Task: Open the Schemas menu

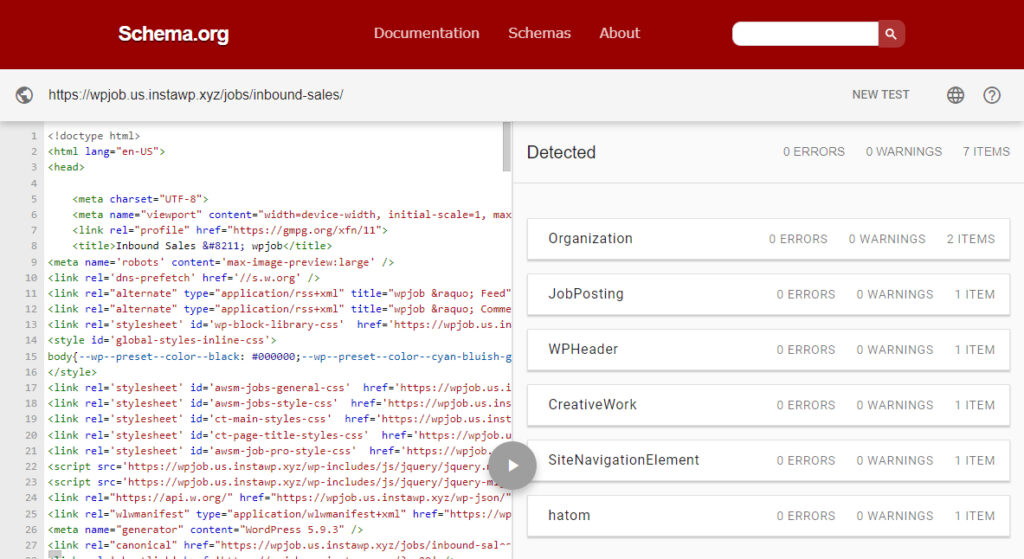Action: click(539, 33)
